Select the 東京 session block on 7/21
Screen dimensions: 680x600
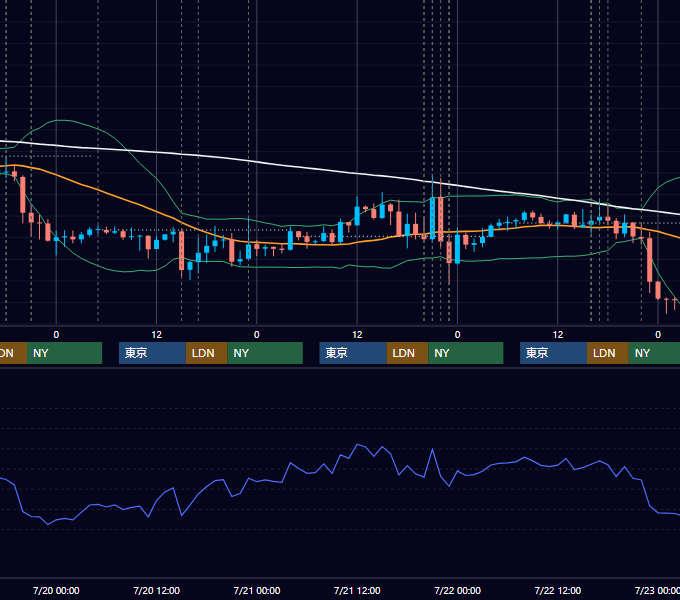pos(353,353)
